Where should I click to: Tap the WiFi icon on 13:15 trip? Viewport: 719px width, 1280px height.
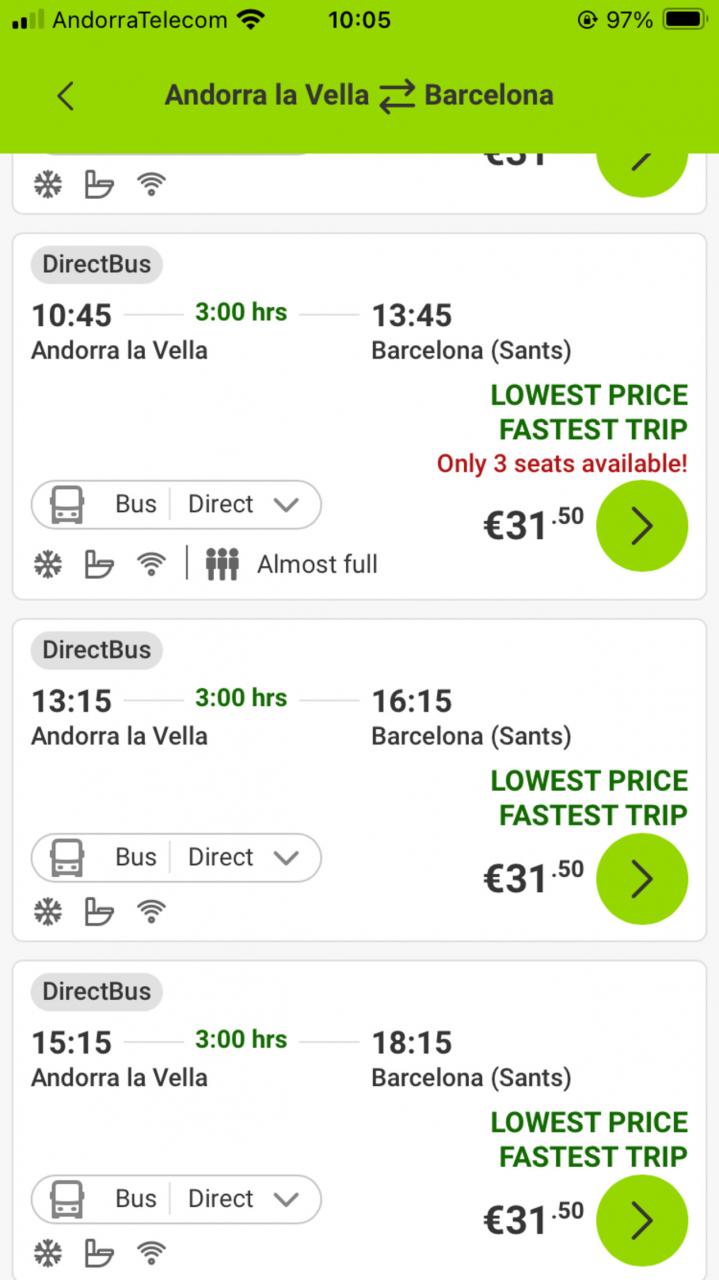coord(151,911)
